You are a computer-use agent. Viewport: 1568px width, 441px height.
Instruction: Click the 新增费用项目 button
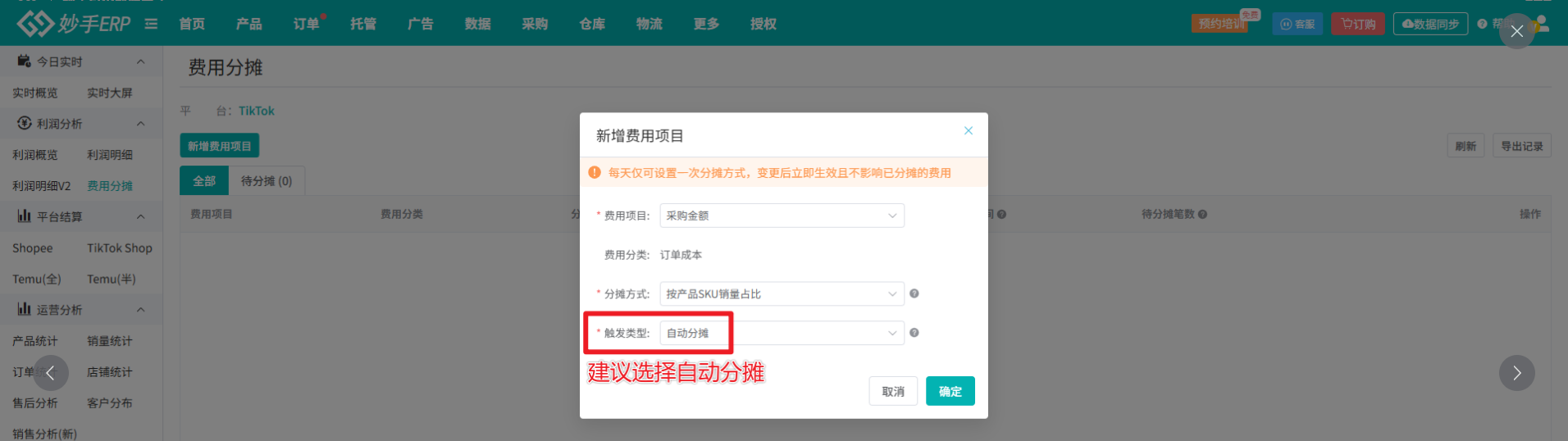tap(219, 146)
